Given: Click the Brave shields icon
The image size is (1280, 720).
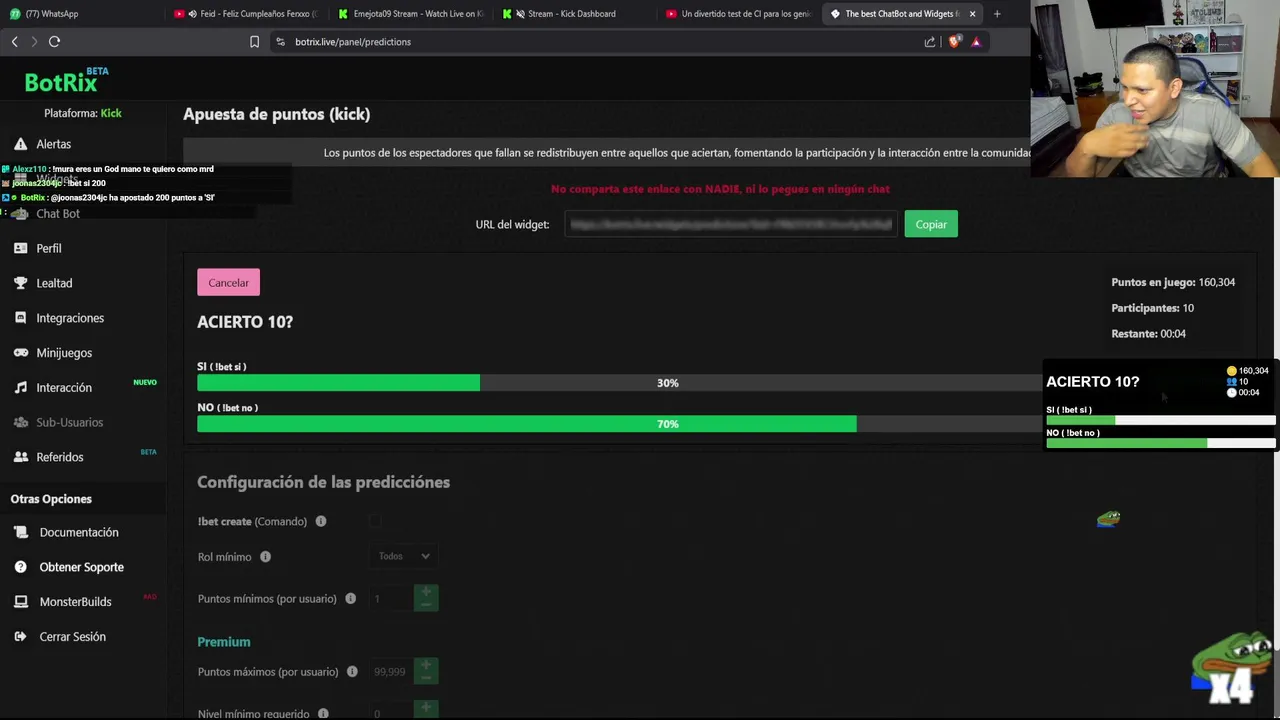Looking at the screenshot, I should pos(955,42).
